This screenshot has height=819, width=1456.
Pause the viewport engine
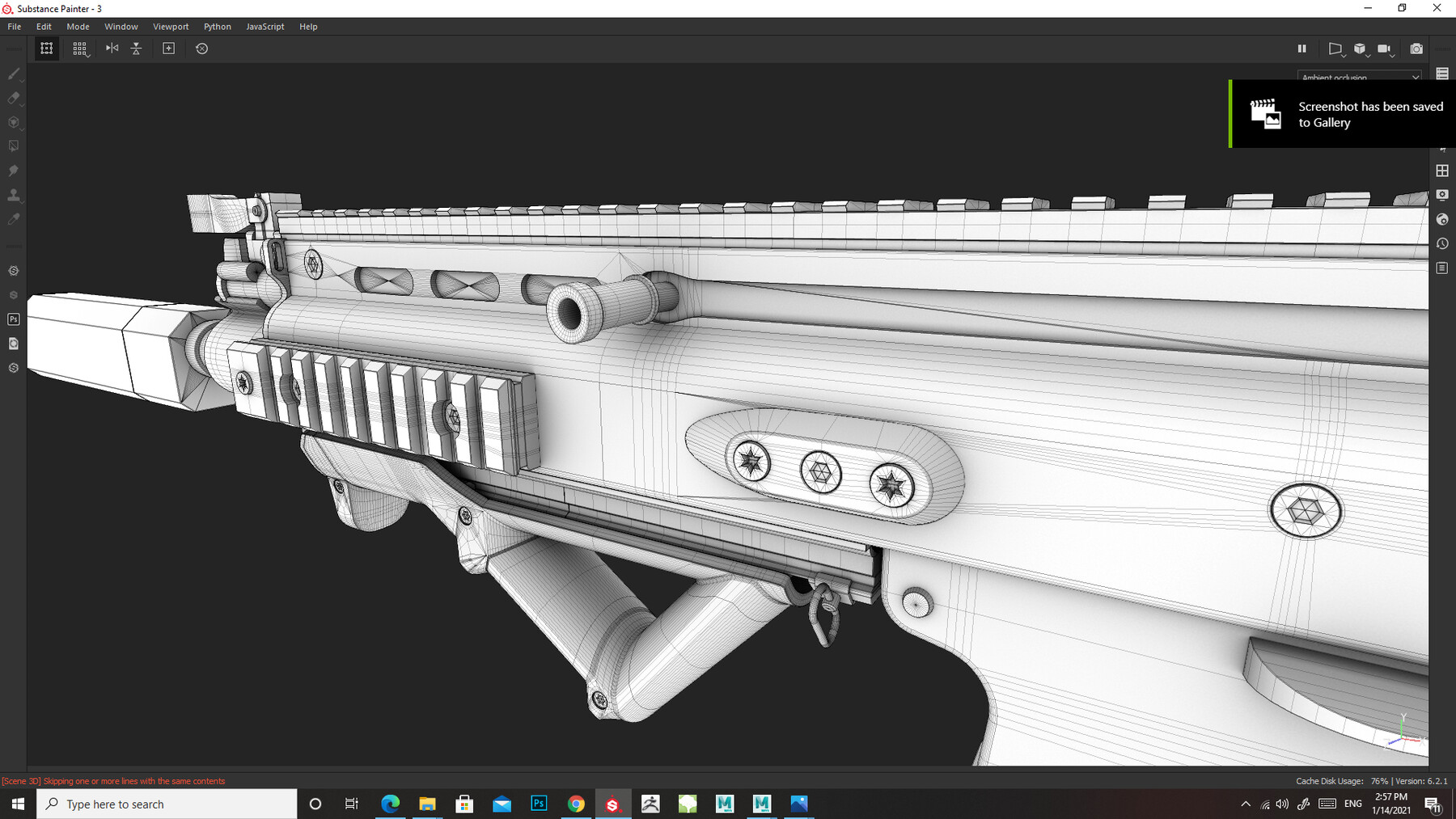pyautogui.click(x=1302, y=49)
